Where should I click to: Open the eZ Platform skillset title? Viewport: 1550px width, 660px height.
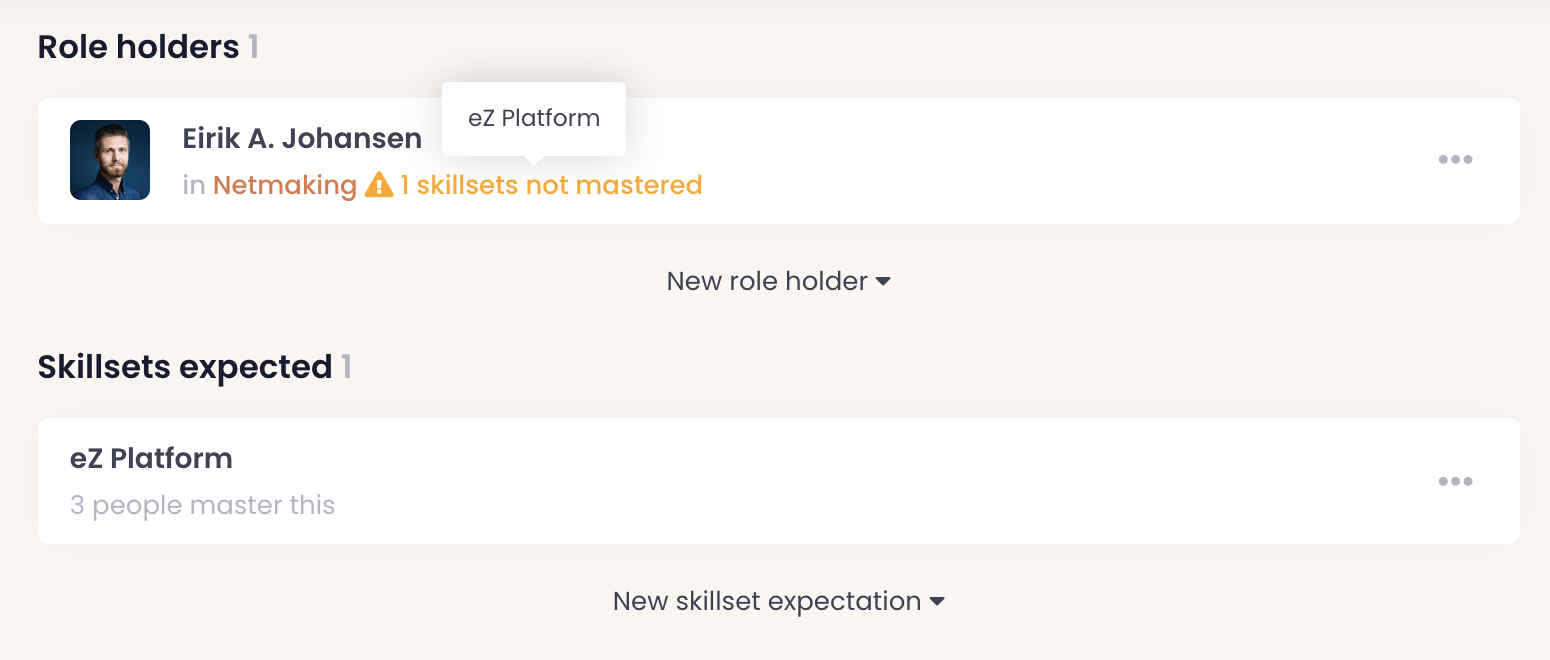tap(151, 459)
